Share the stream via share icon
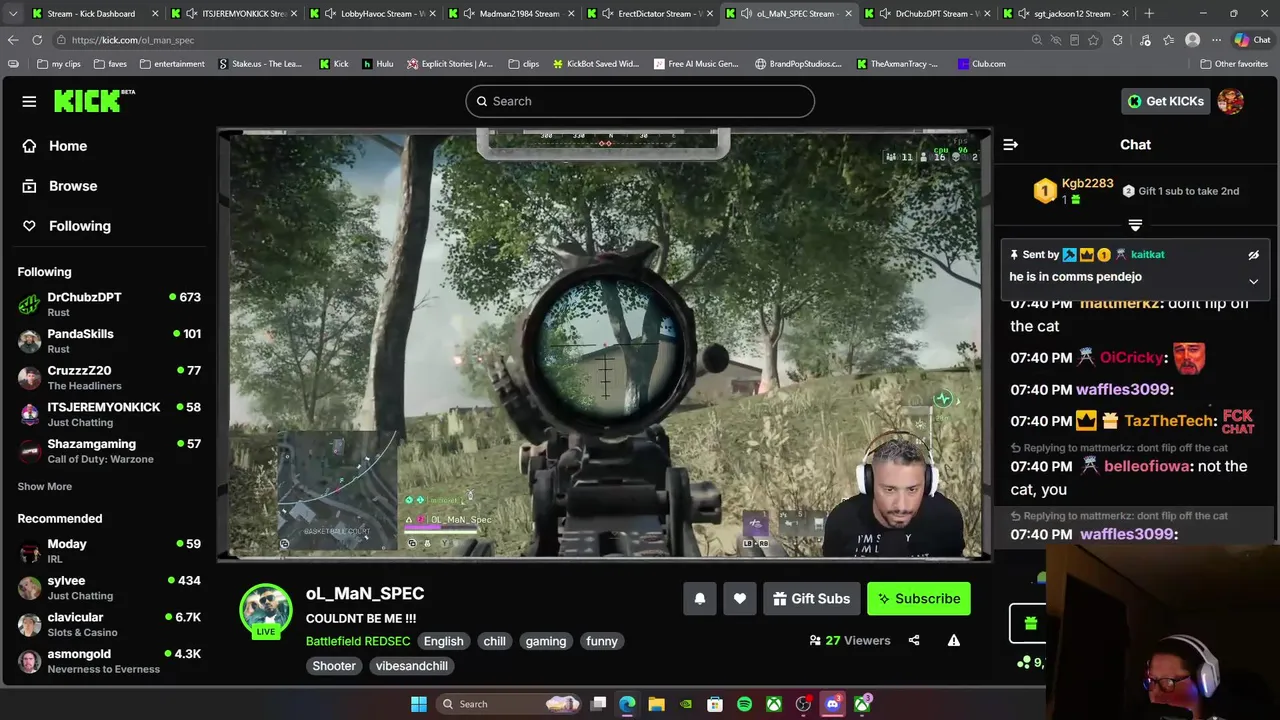The height and width of the screenshot is (720, 1280). pos(914,640)
